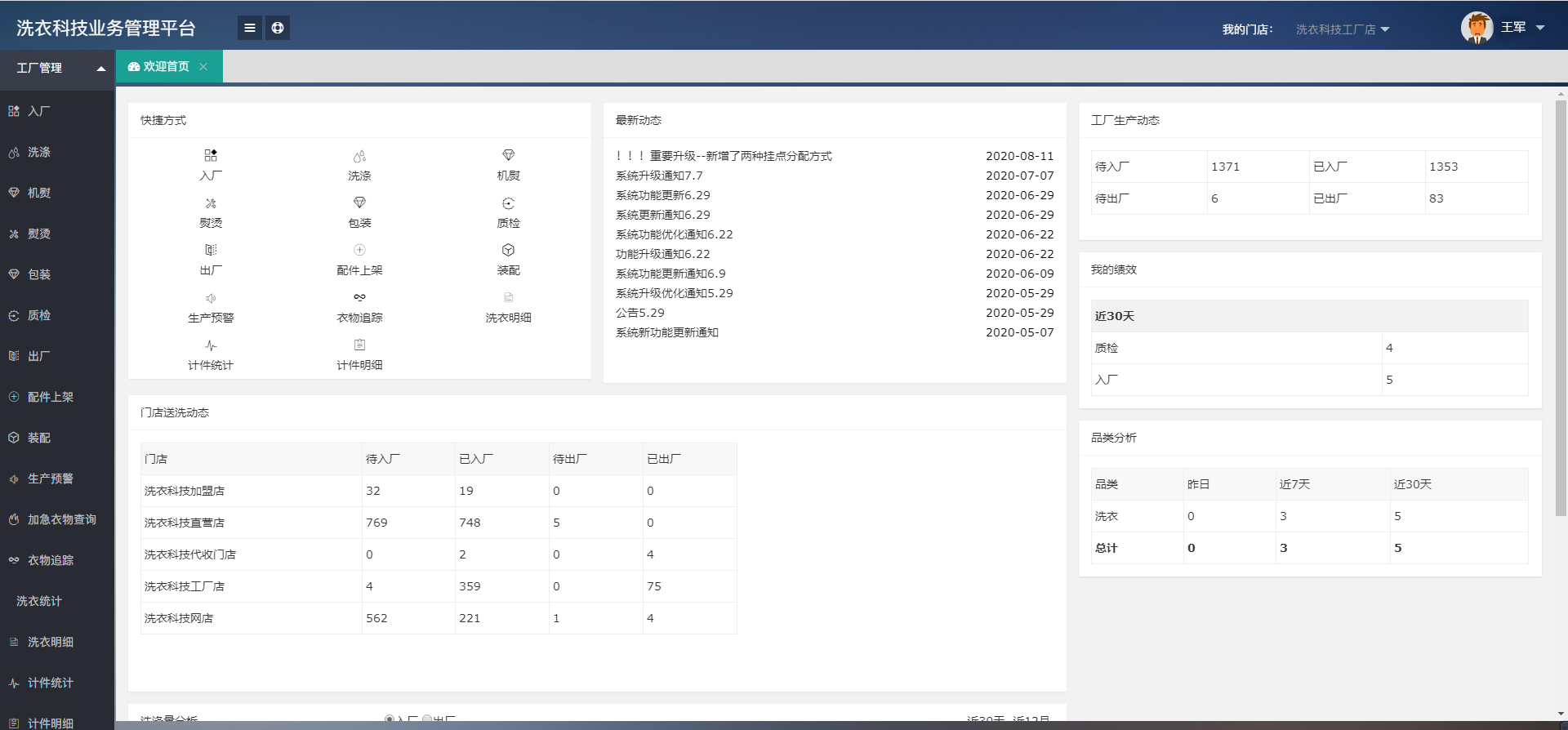Image resolution: width=1568 pixels, height=730 pixels.
Task: Click the 衣物追踪 shortcut in 快捷方式 panel
Action: click(359, 307)
